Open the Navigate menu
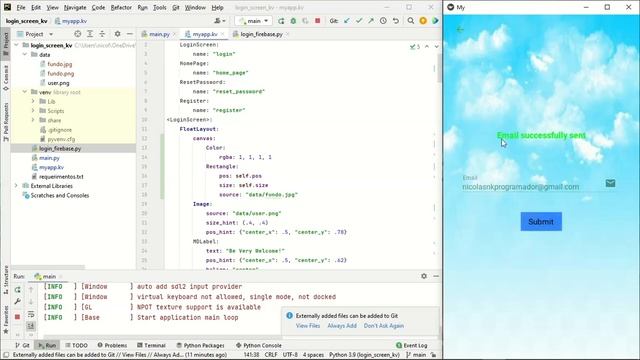This screenshot has width=640, height=360. (x=75, y=7)
